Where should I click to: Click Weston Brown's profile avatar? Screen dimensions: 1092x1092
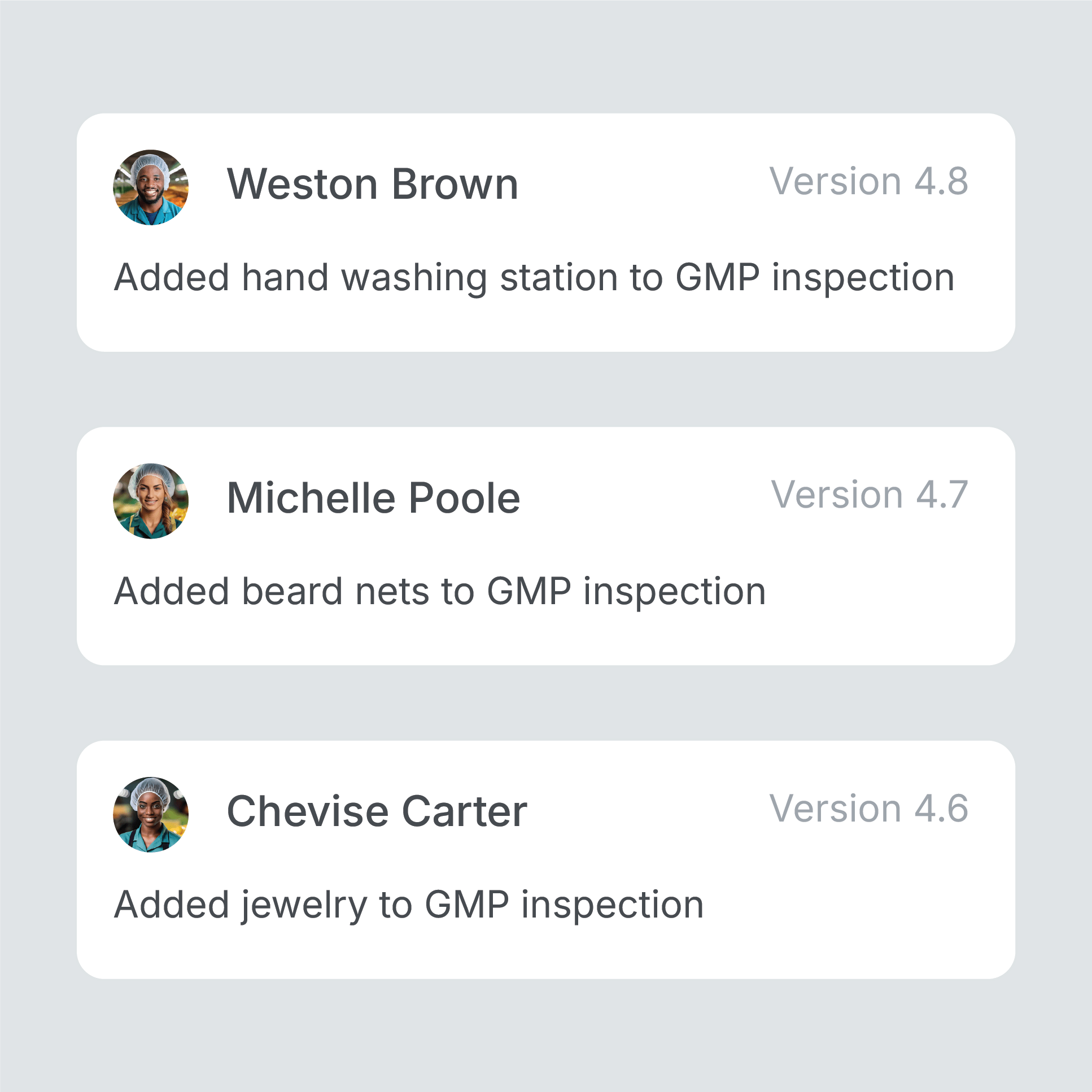[x=151, y=187]
